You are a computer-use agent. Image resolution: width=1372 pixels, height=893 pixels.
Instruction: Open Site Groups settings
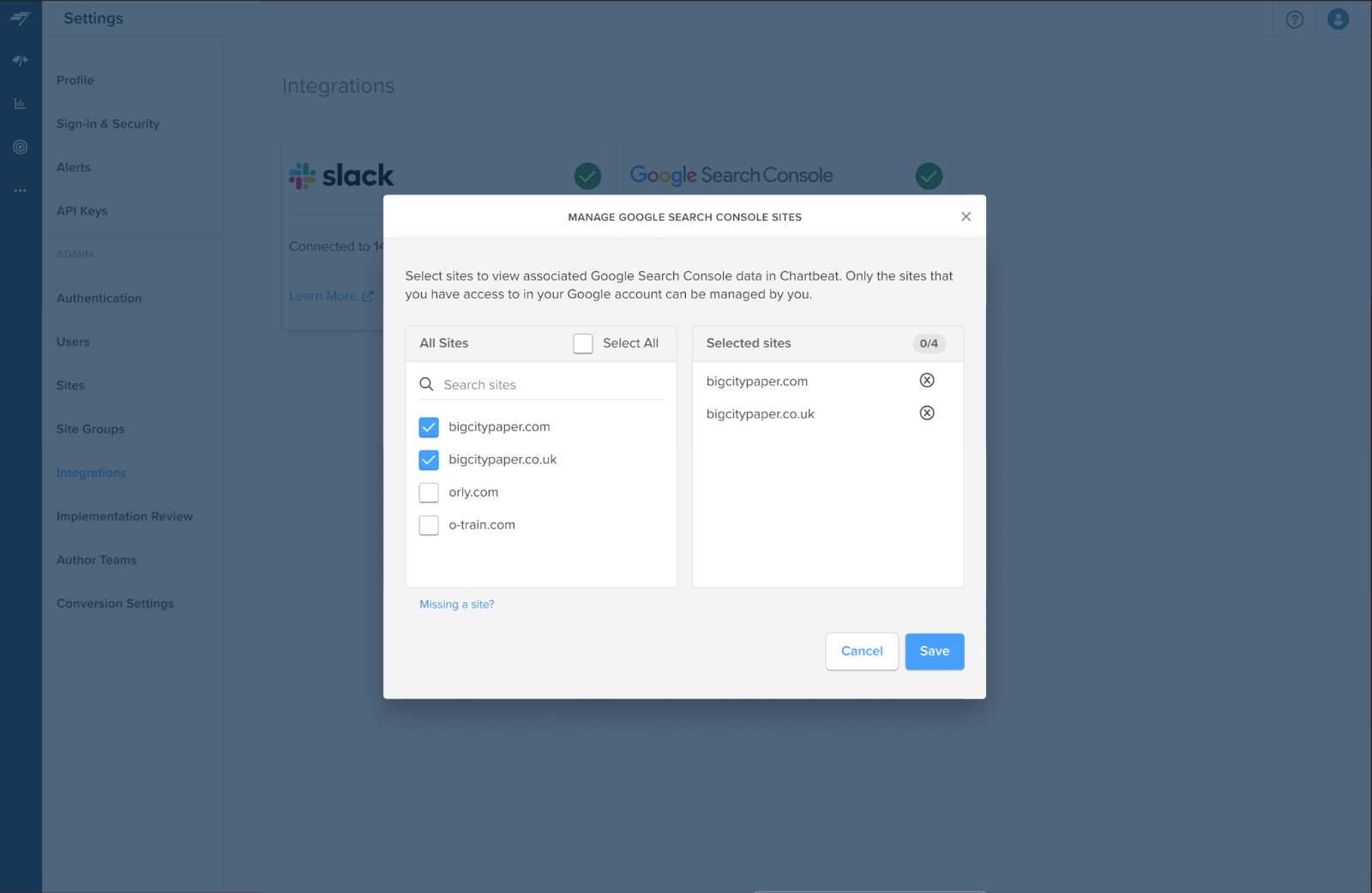tap(91, 429)
